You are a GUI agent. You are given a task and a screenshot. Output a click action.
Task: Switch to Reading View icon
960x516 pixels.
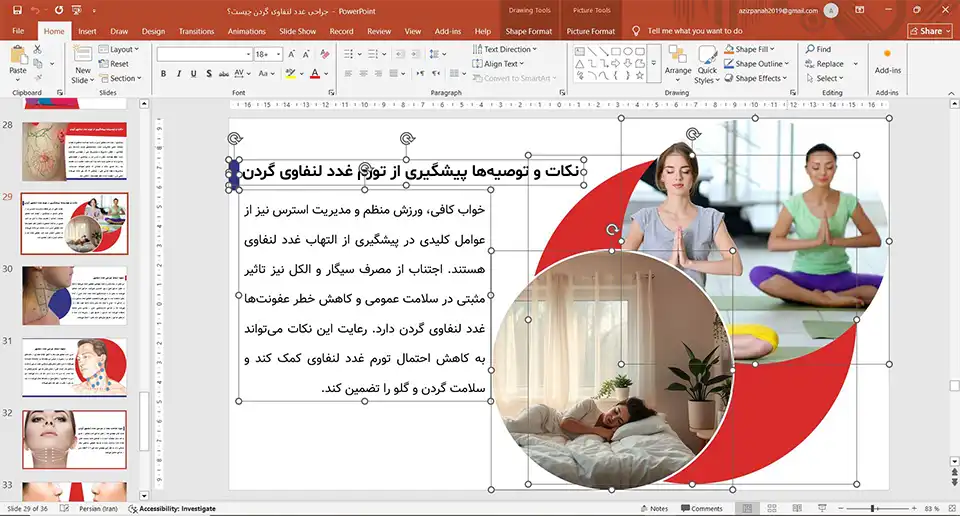pyautogui.click(x=797, y=509)
